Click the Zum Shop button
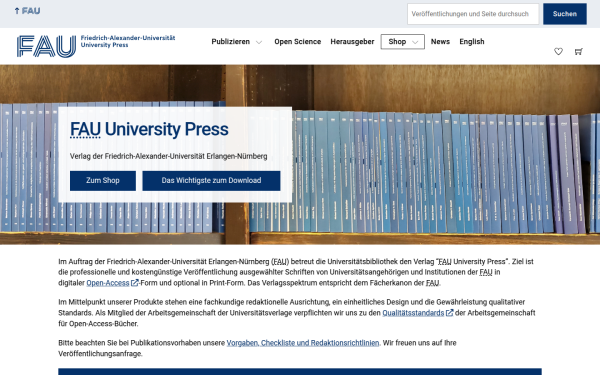Screen dimensions: 600x375 (x=103, y=181)
